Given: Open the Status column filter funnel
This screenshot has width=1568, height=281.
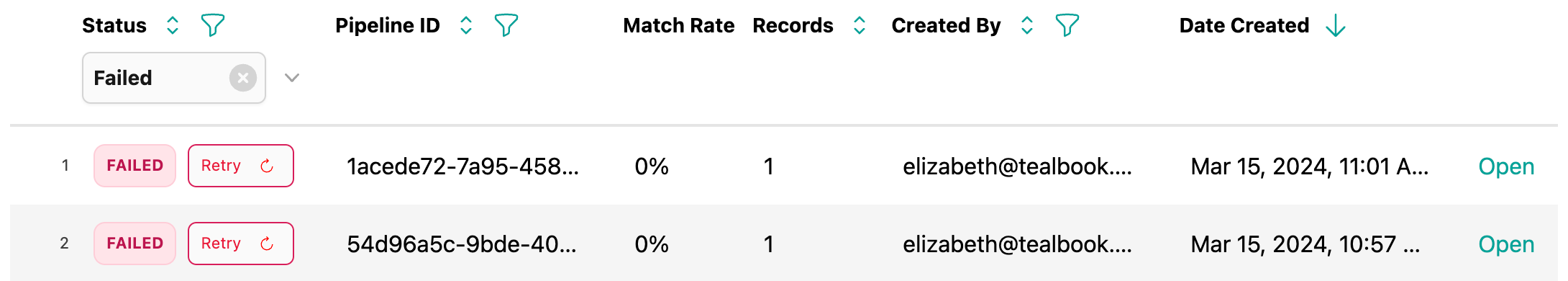Looking at the screenshot, I should coord(213,26).
